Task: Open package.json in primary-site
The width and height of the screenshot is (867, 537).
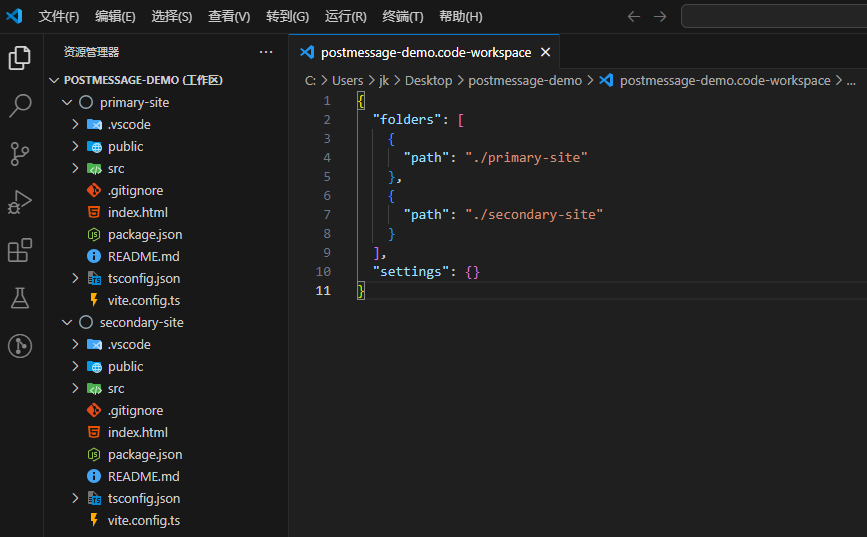Action: [145, 234]
